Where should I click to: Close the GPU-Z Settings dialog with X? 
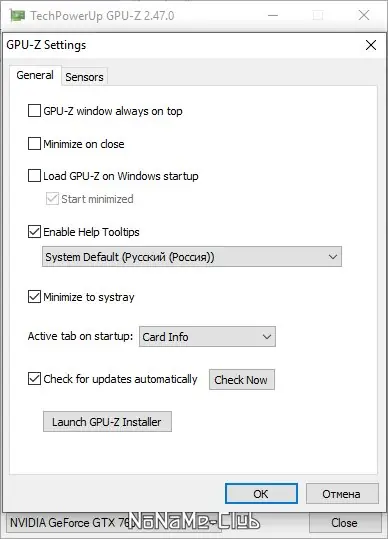(x=371, y=45)
